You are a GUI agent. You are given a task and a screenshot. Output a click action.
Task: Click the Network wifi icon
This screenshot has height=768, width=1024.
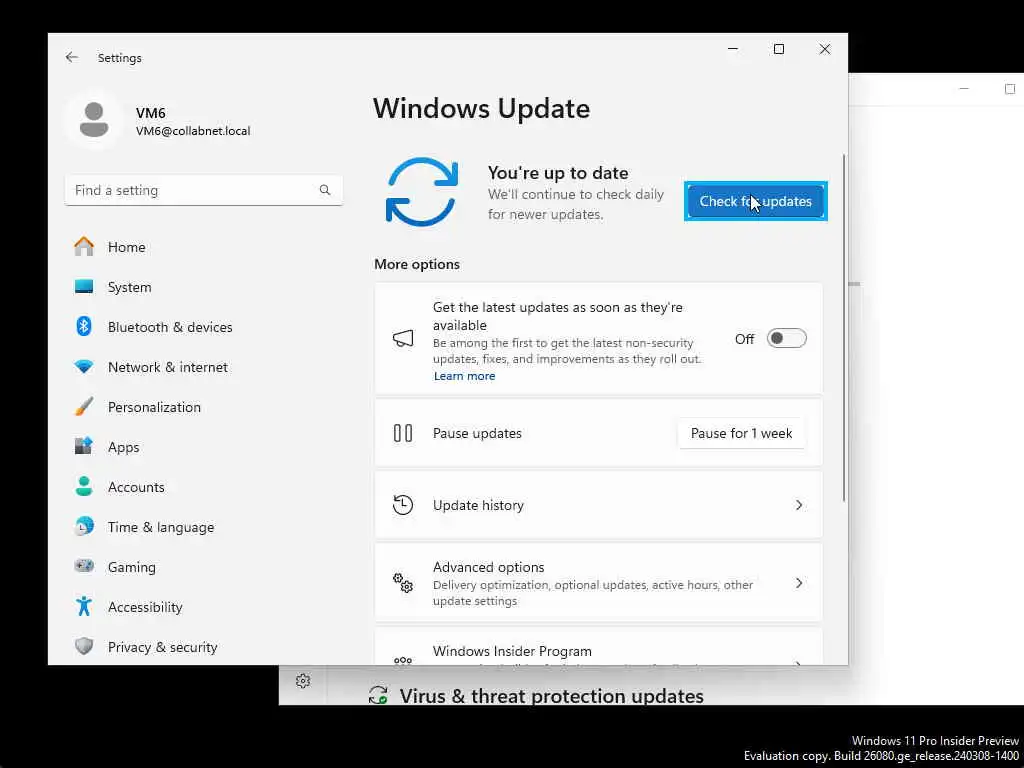[84, 367]
